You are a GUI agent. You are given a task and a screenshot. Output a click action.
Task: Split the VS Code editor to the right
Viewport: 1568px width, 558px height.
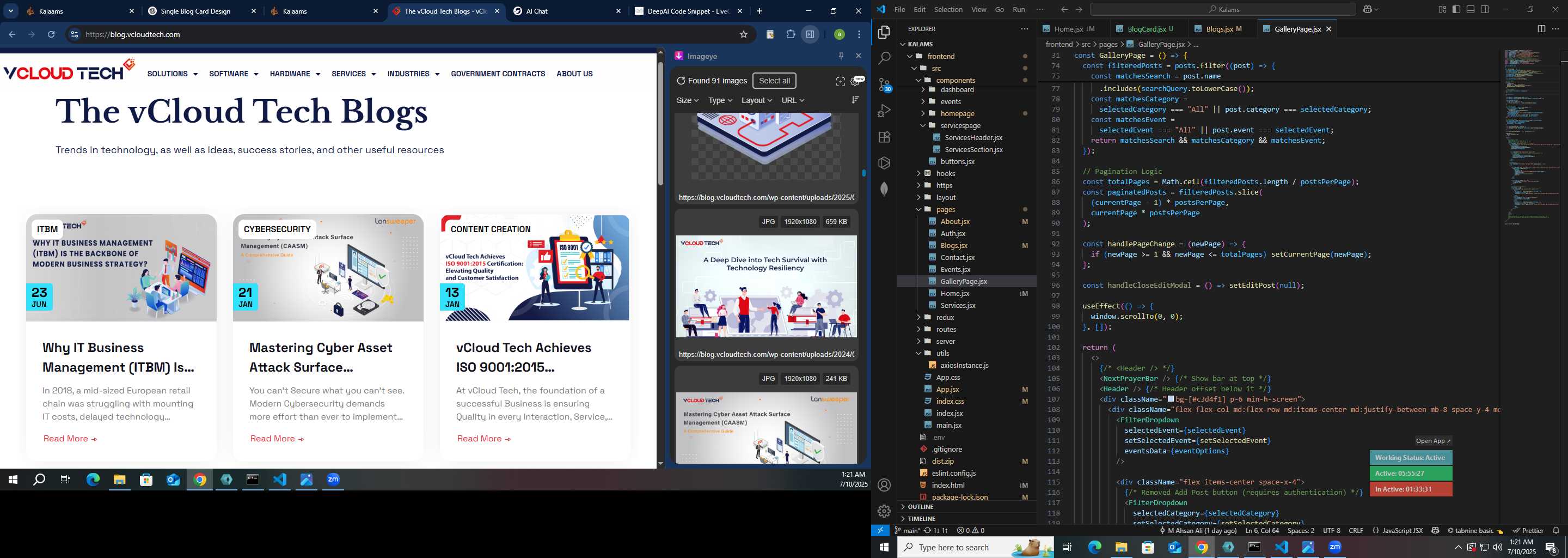coord(1541,29)
